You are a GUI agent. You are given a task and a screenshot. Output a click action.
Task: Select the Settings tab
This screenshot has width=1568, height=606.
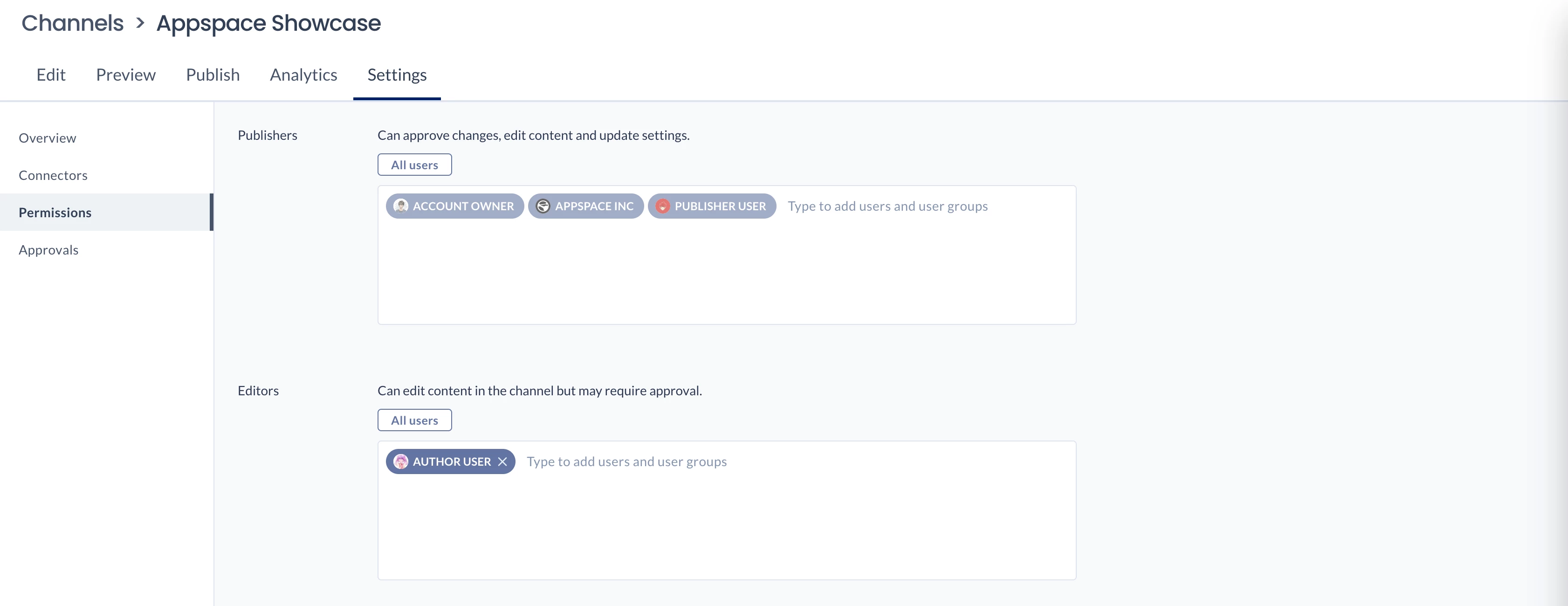click(x=397, y=75)
